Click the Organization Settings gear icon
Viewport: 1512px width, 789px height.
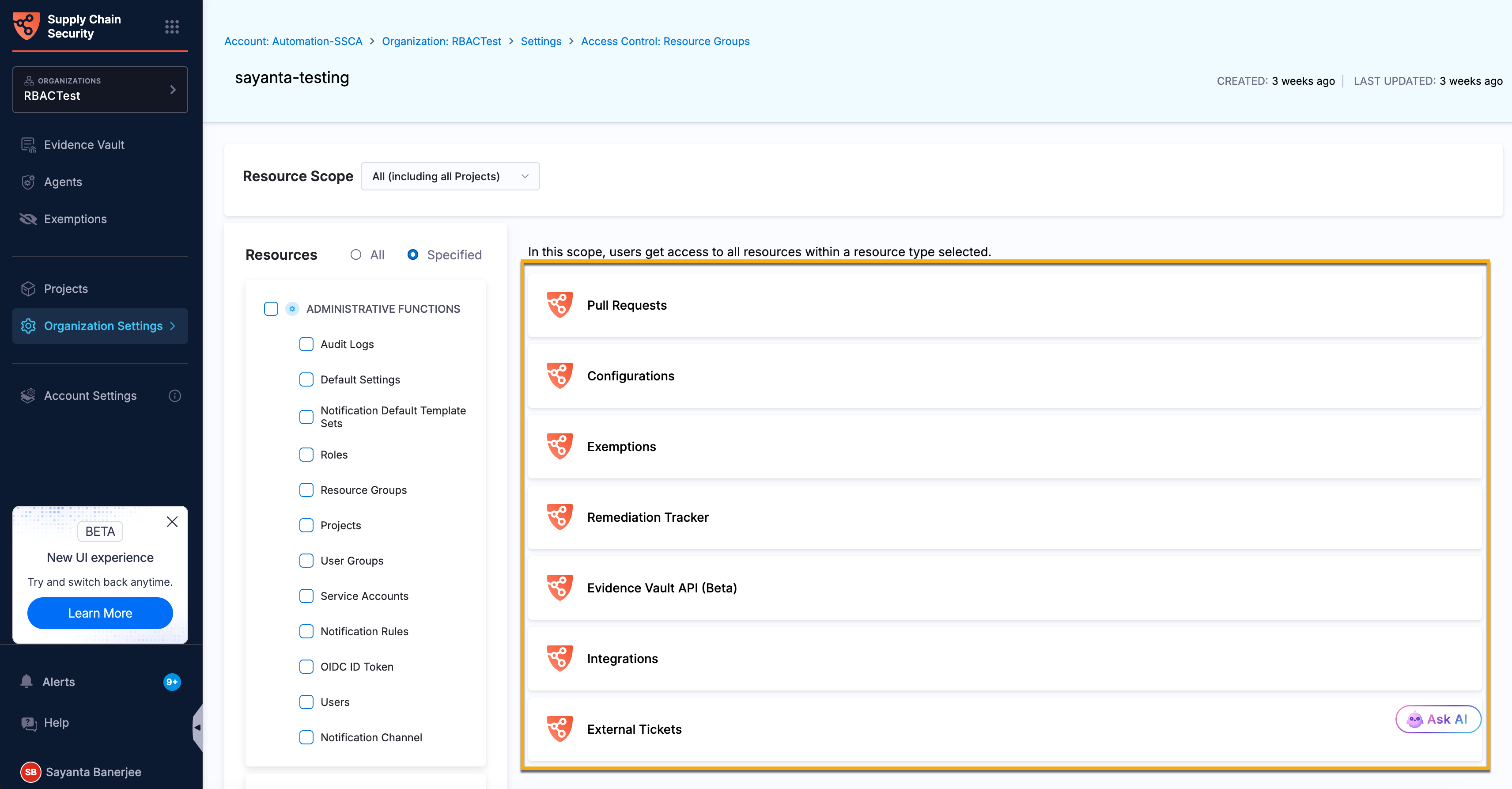coord(28,326)
